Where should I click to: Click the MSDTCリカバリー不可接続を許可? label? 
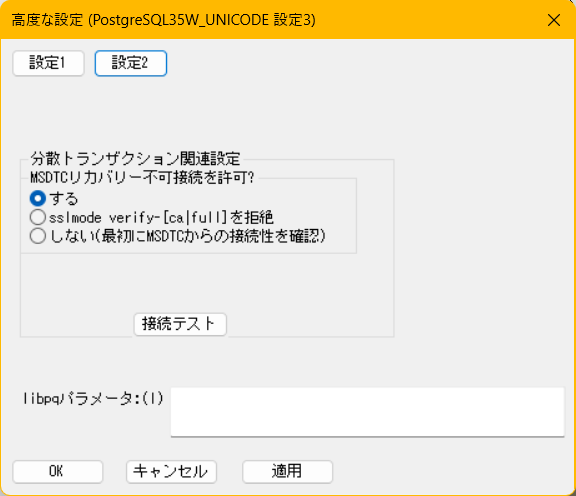[x=142, y=177]
